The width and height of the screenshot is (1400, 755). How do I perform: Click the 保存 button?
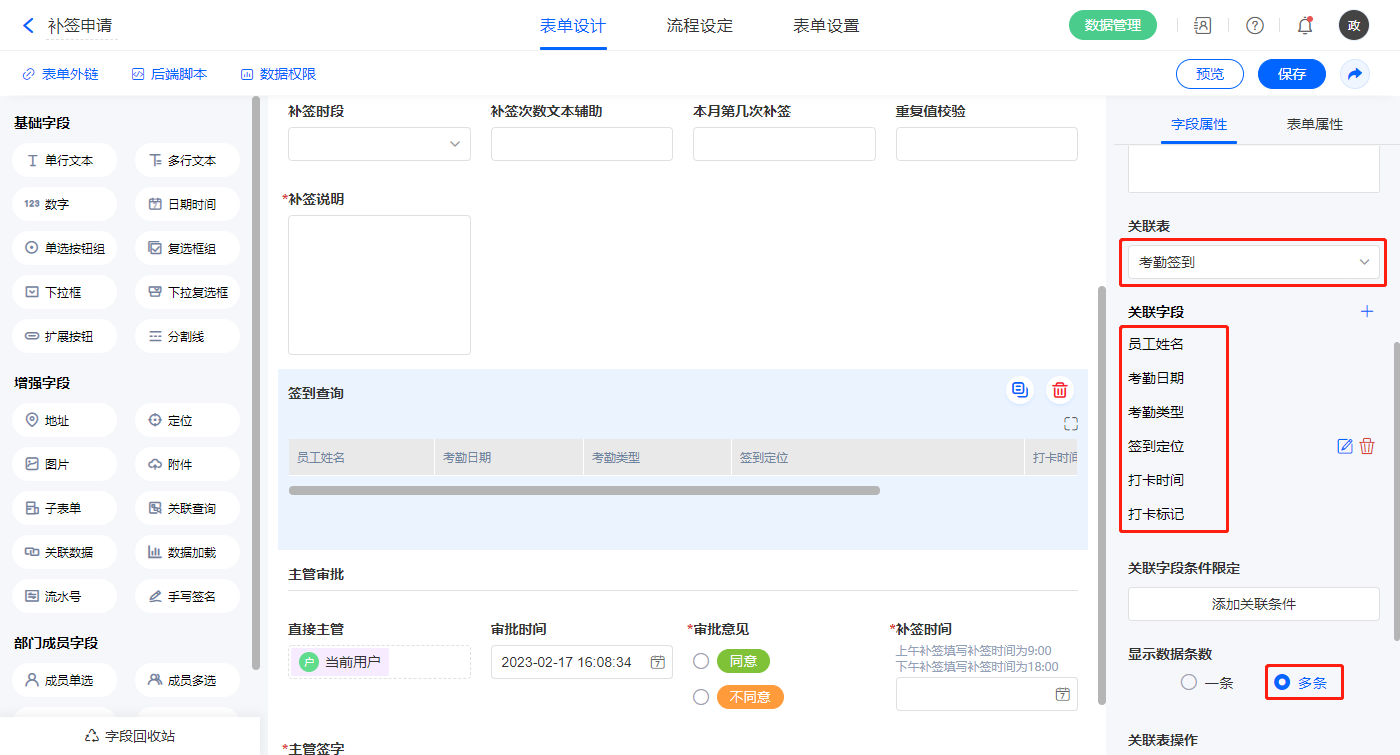(x=1291, y=74)
